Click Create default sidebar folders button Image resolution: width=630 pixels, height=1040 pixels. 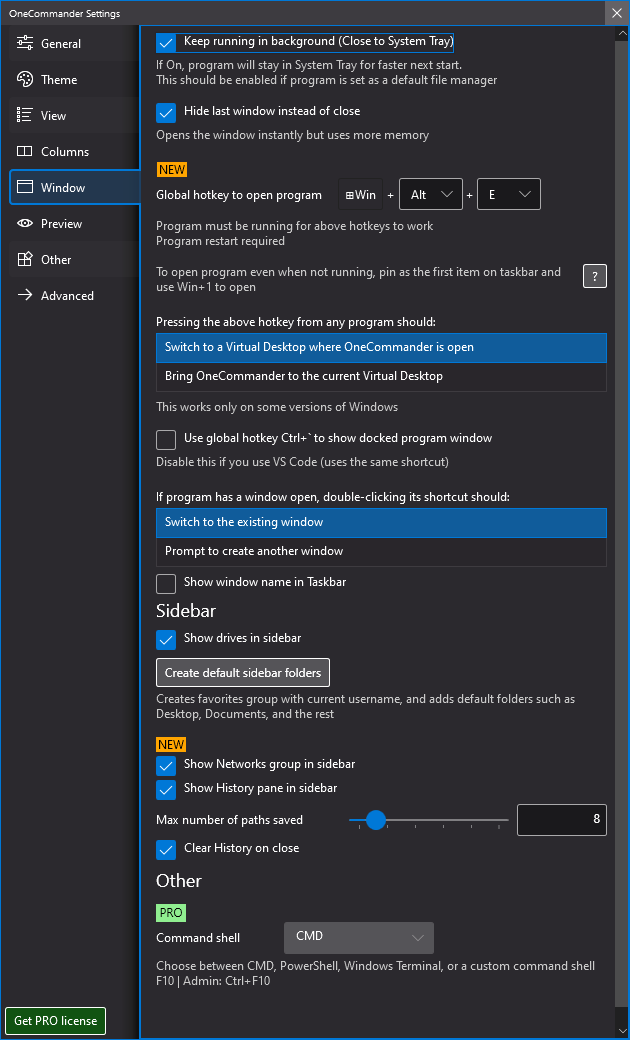tap(243, 673)
